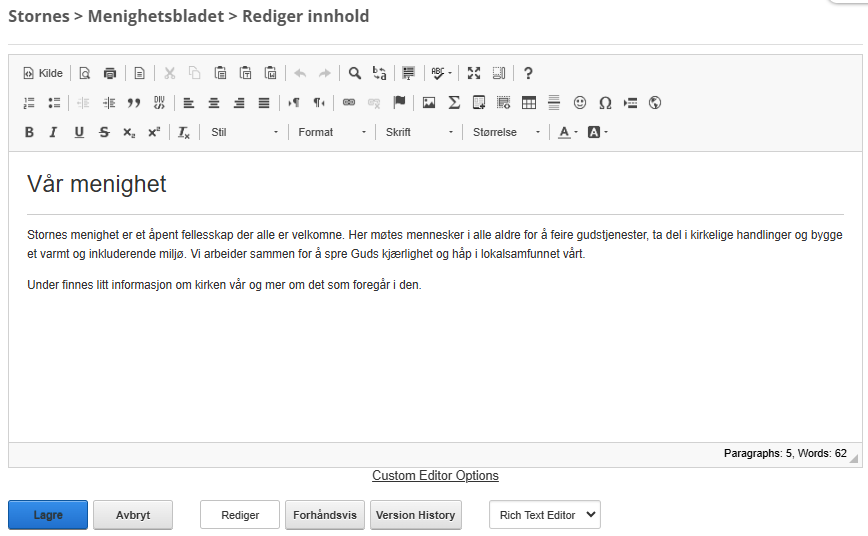This screenshot has width=868, height=536.
Task: Toggle the Maximize editor icon
Action: [474, 73]
